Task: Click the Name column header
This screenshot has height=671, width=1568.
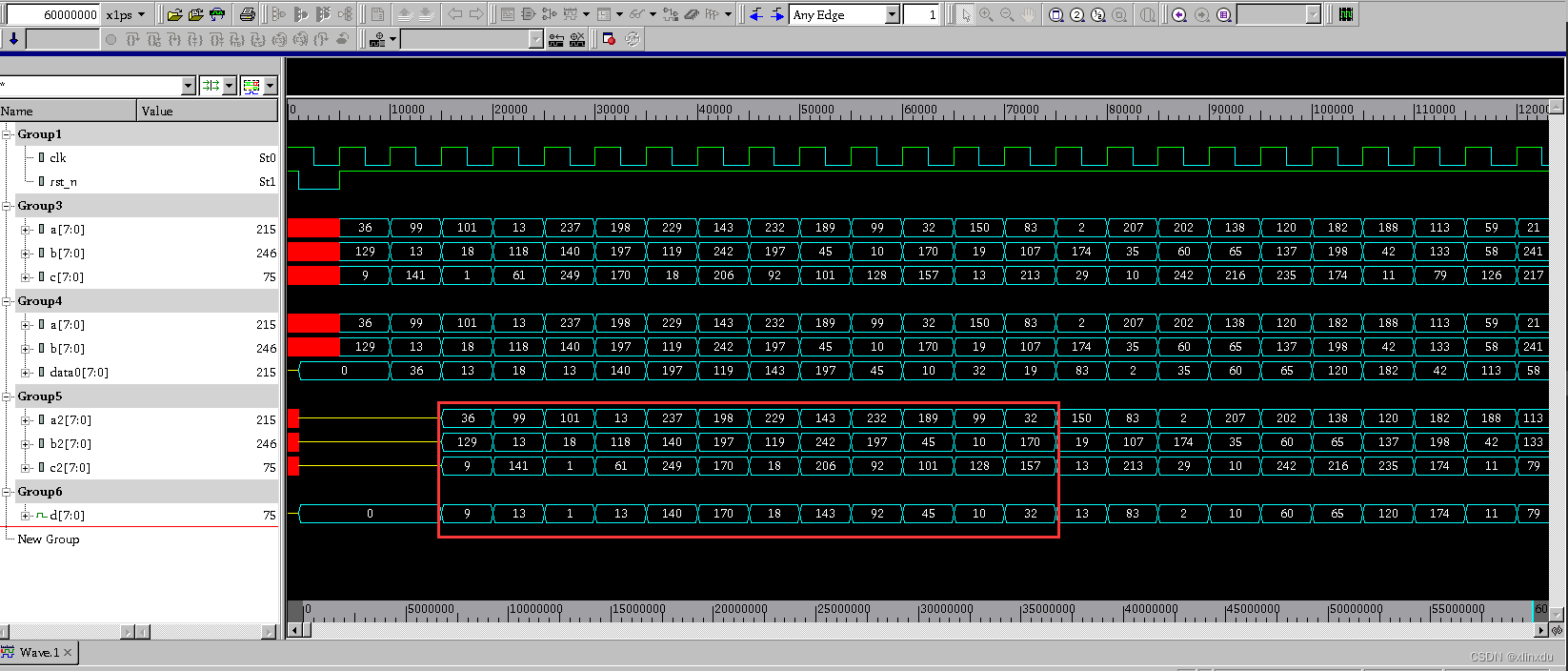Action: [69, 111]
